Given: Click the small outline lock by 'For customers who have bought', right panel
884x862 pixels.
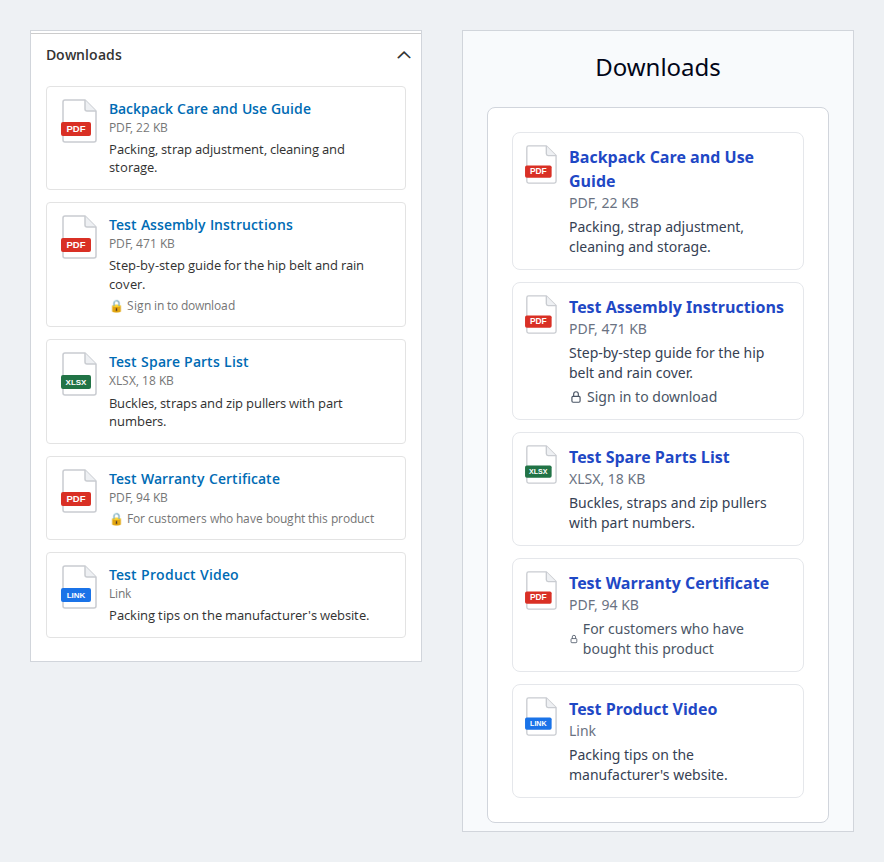Looking at the screenshot, I should pyautogui.click(x=574, y=639).
